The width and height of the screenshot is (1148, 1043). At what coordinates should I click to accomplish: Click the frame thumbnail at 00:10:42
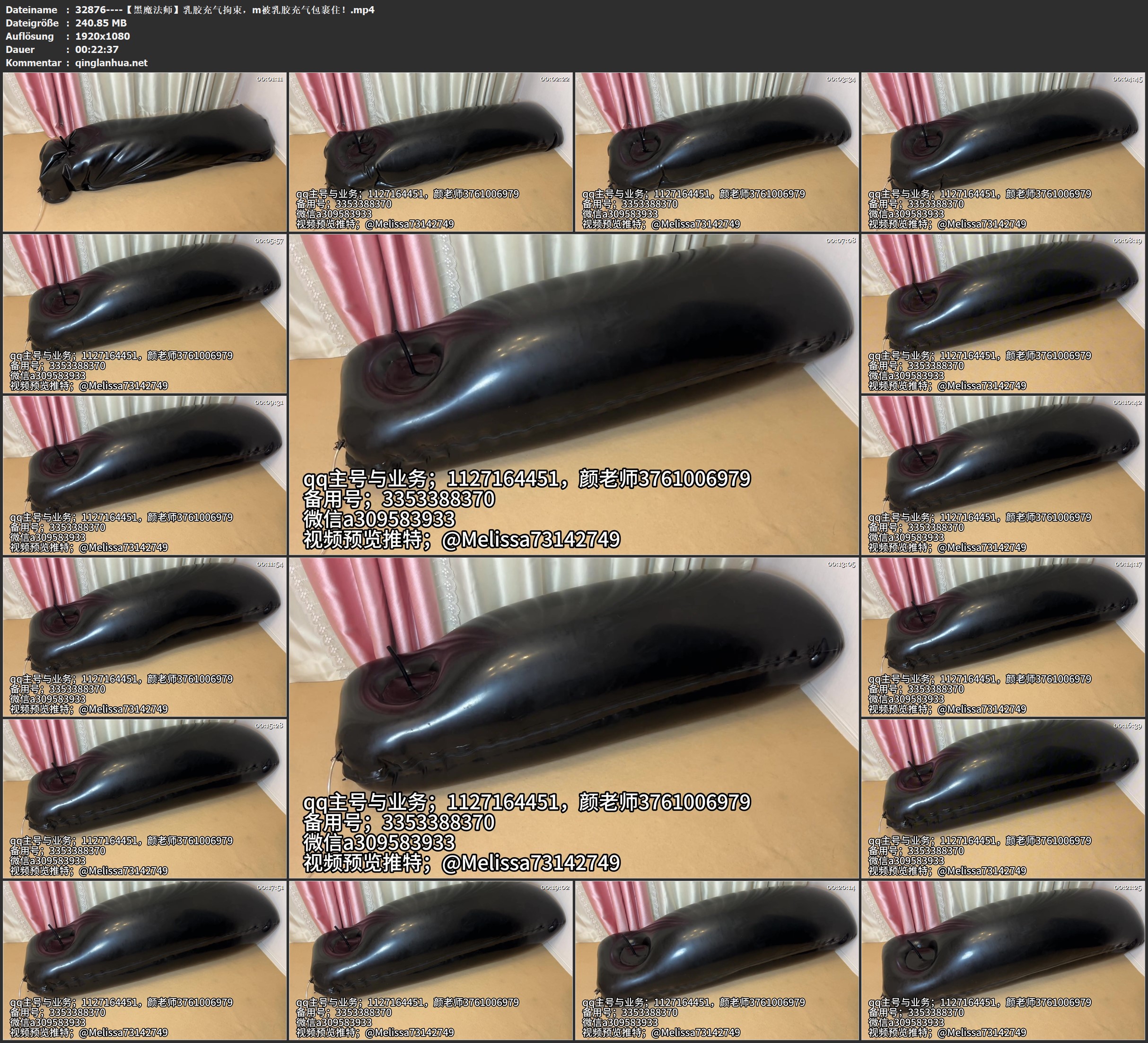1003,475
